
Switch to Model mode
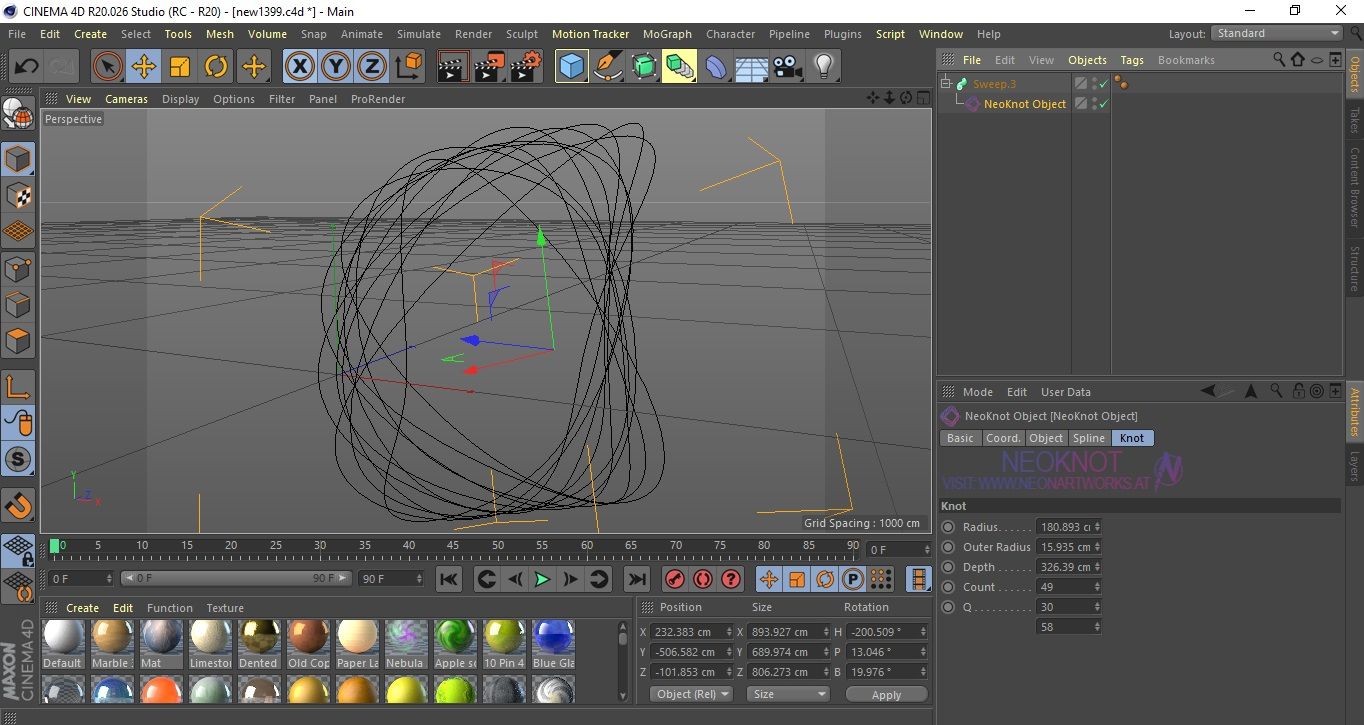click(18, 159)
